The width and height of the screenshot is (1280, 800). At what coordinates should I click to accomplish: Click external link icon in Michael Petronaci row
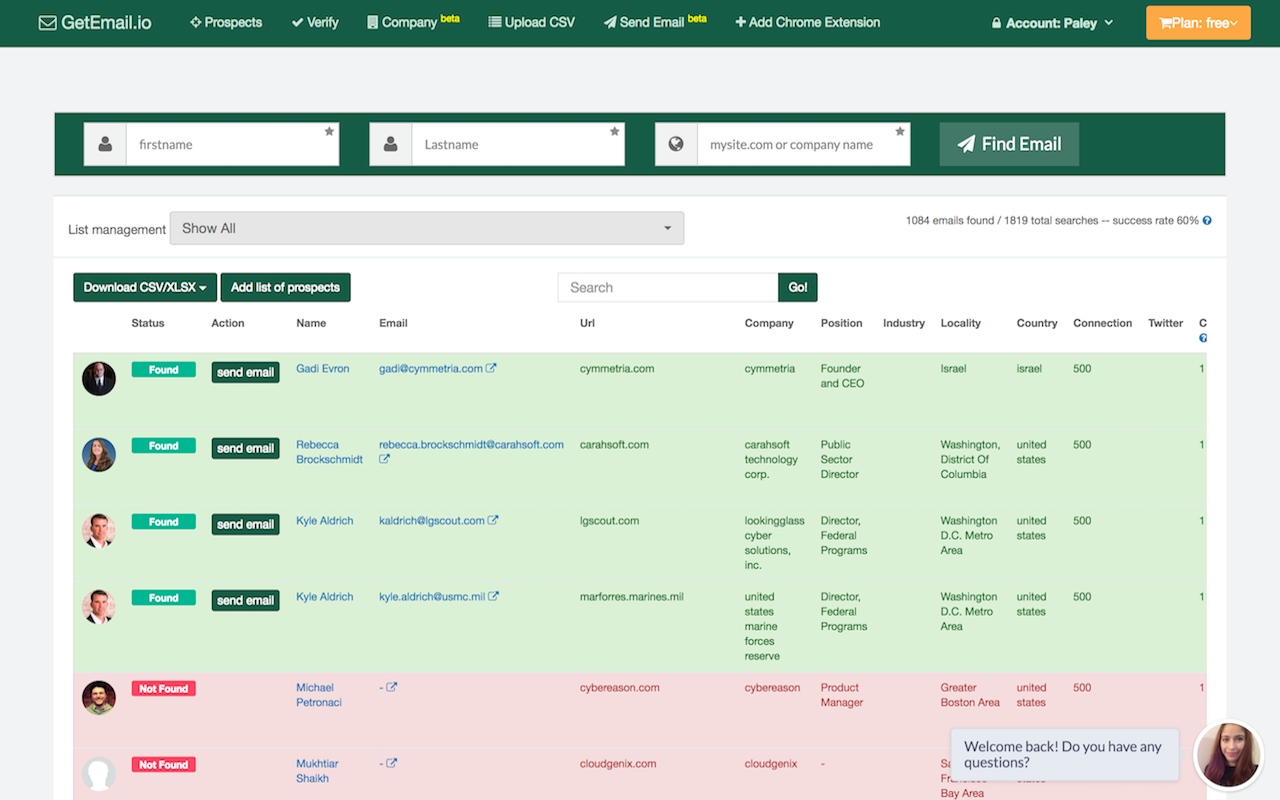click(x=392, y=687)
